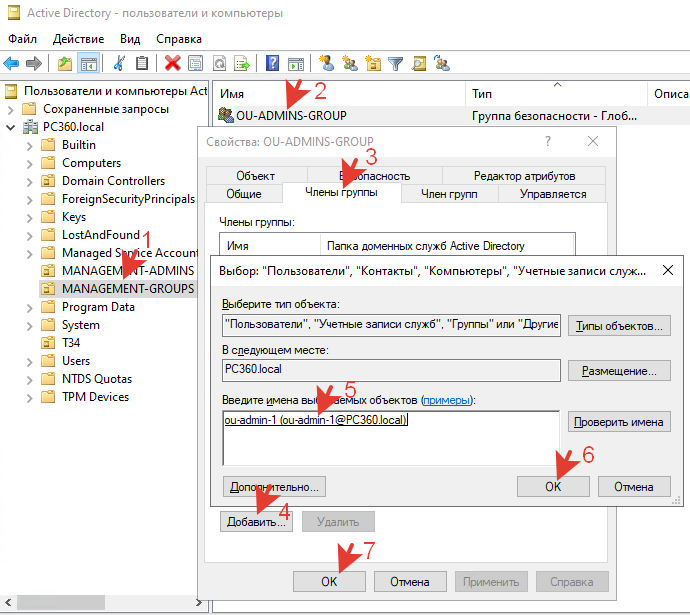Switch to the Редактор атрибутов tab
690x615 pixels.
click(x=524, y=175)
